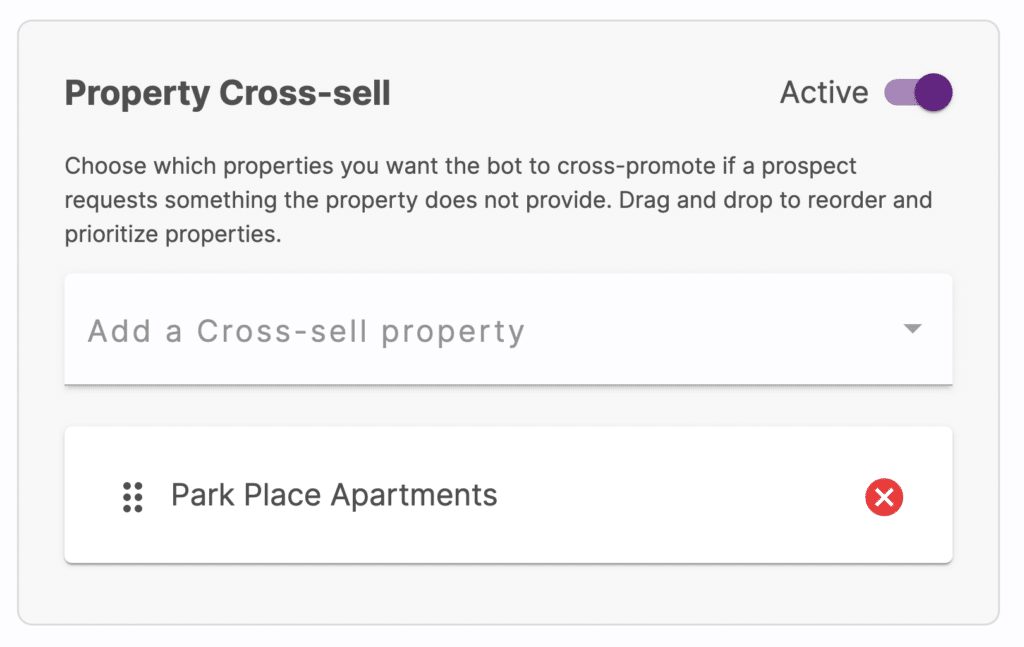Click the Add a Cross-sell property placeholder text
This screenshot has height=647, width=1024.
coord(306,331)
